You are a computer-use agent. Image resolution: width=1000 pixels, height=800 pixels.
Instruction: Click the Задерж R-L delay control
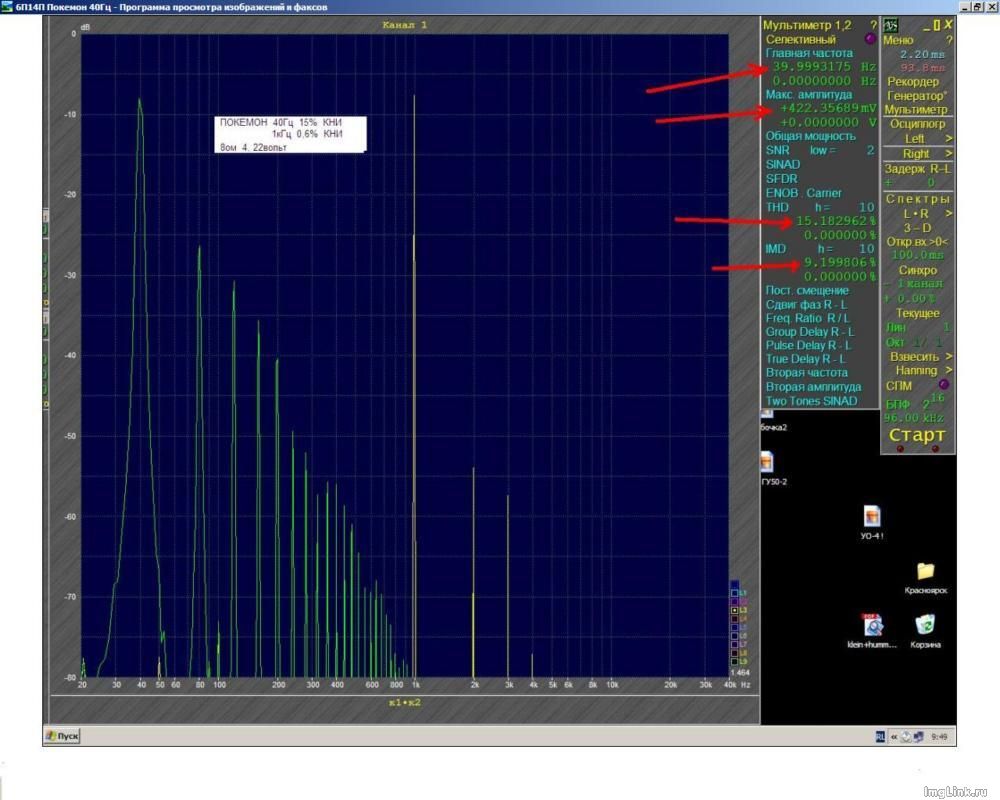917,169
